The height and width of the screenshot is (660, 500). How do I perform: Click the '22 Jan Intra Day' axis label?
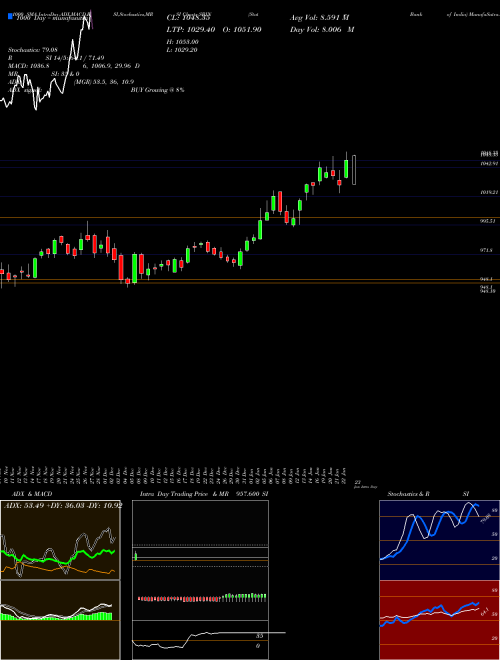(364, 484)
